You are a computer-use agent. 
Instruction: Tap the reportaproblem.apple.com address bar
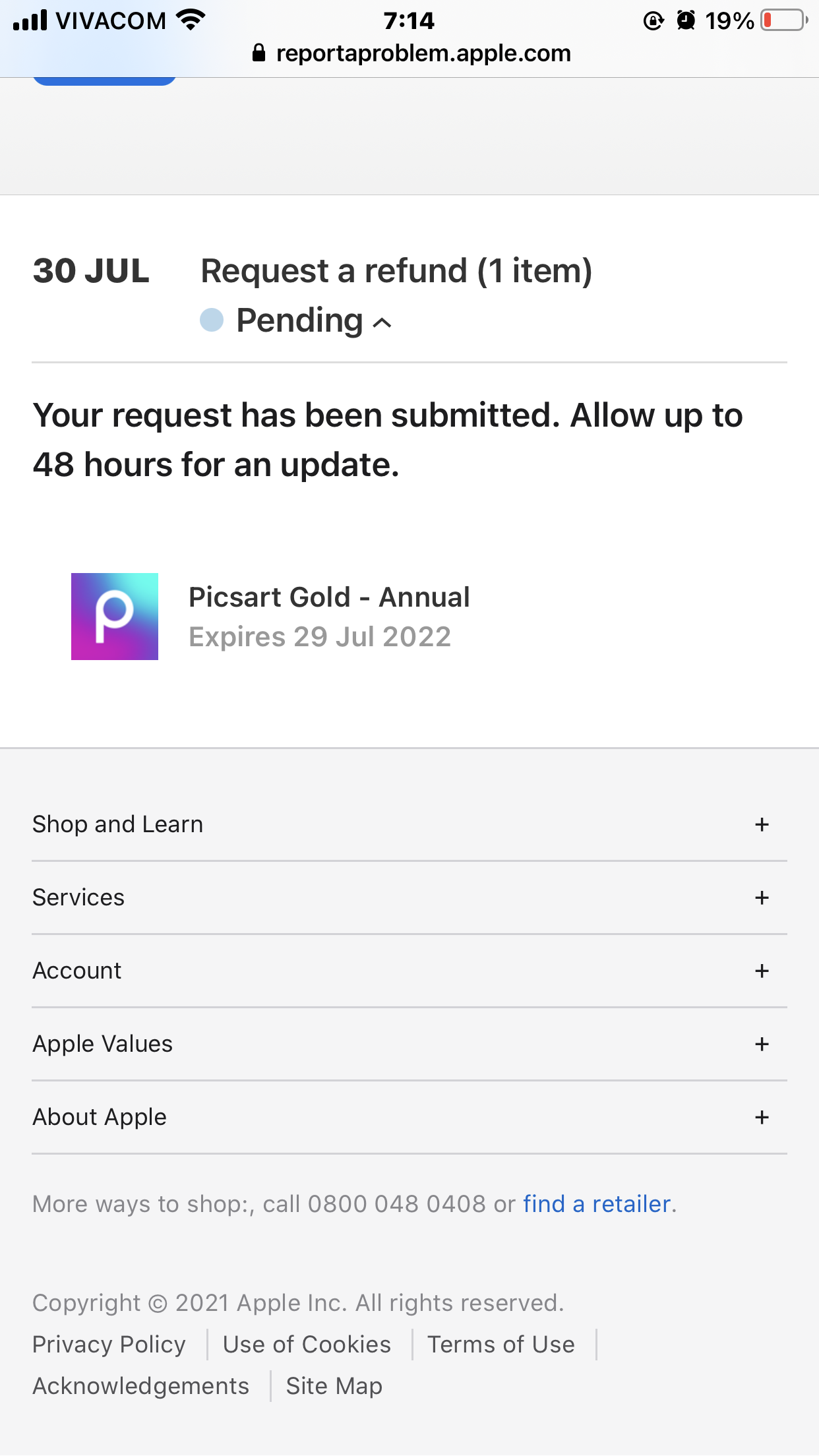click(x=423, y=53)
